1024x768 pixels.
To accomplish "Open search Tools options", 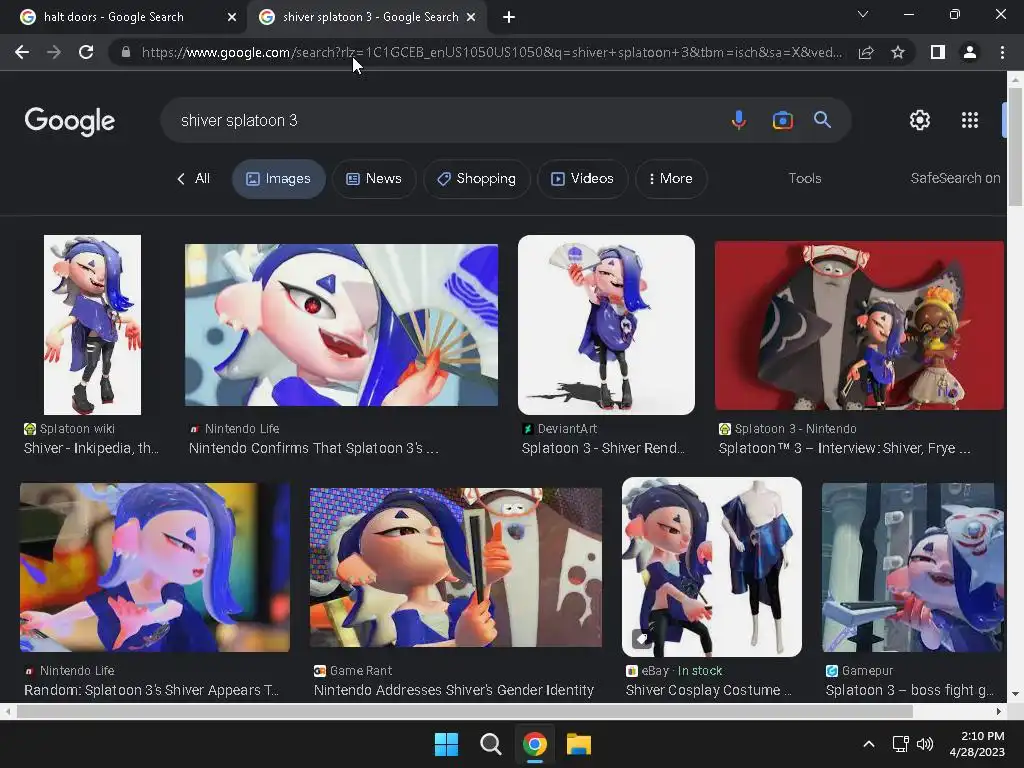I will [805, 178].
